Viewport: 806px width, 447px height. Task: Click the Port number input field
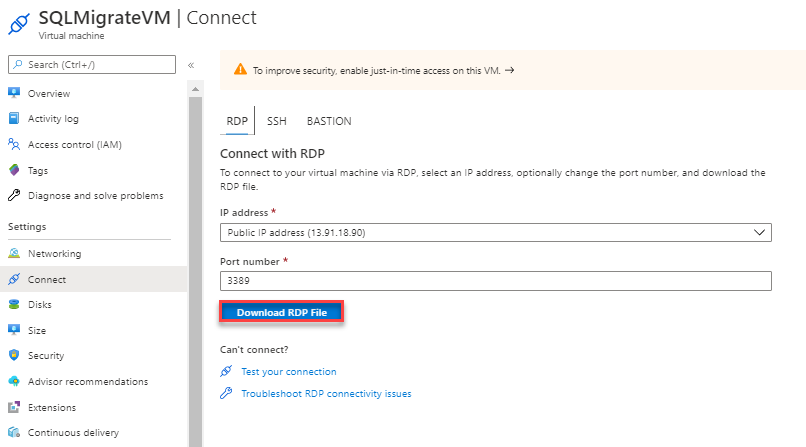click(495, 282)
